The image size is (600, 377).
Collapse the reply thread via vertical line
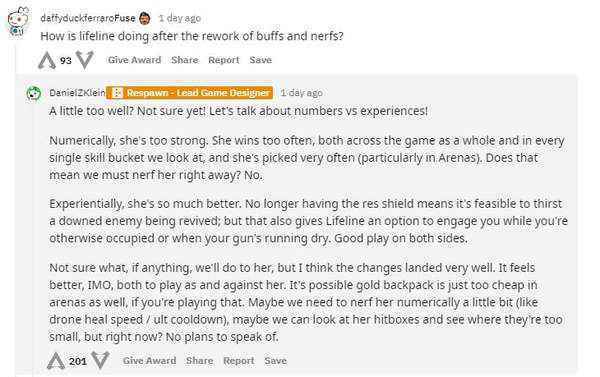tap(33, 239)
